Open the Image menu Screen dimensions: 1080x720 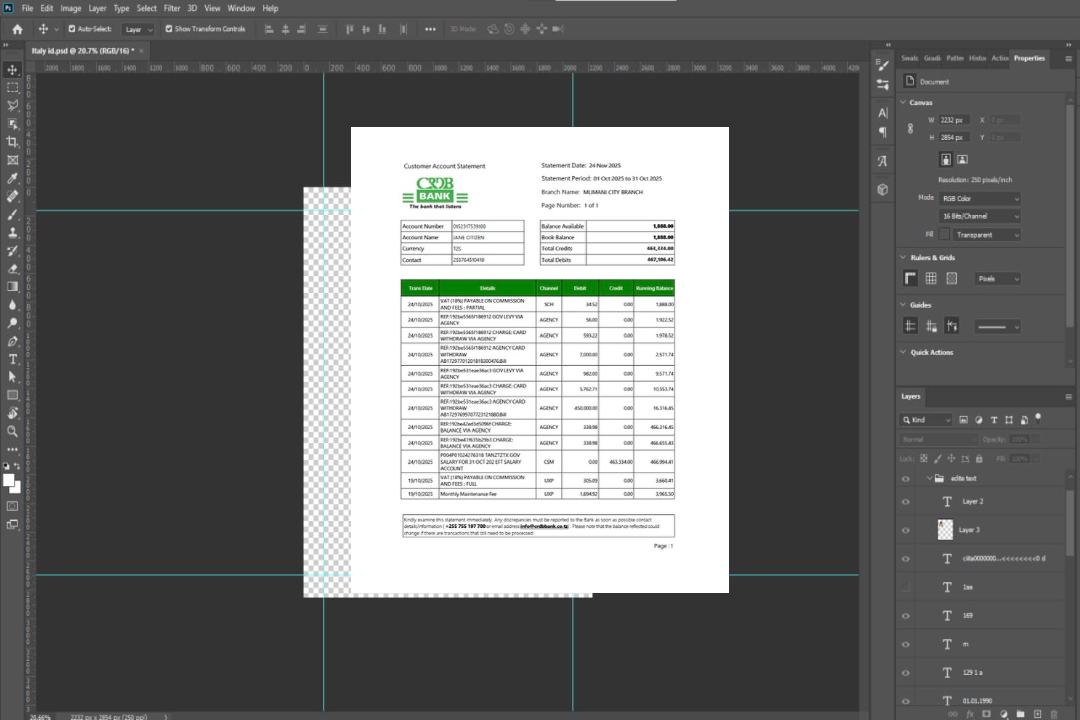click(70, 8)
